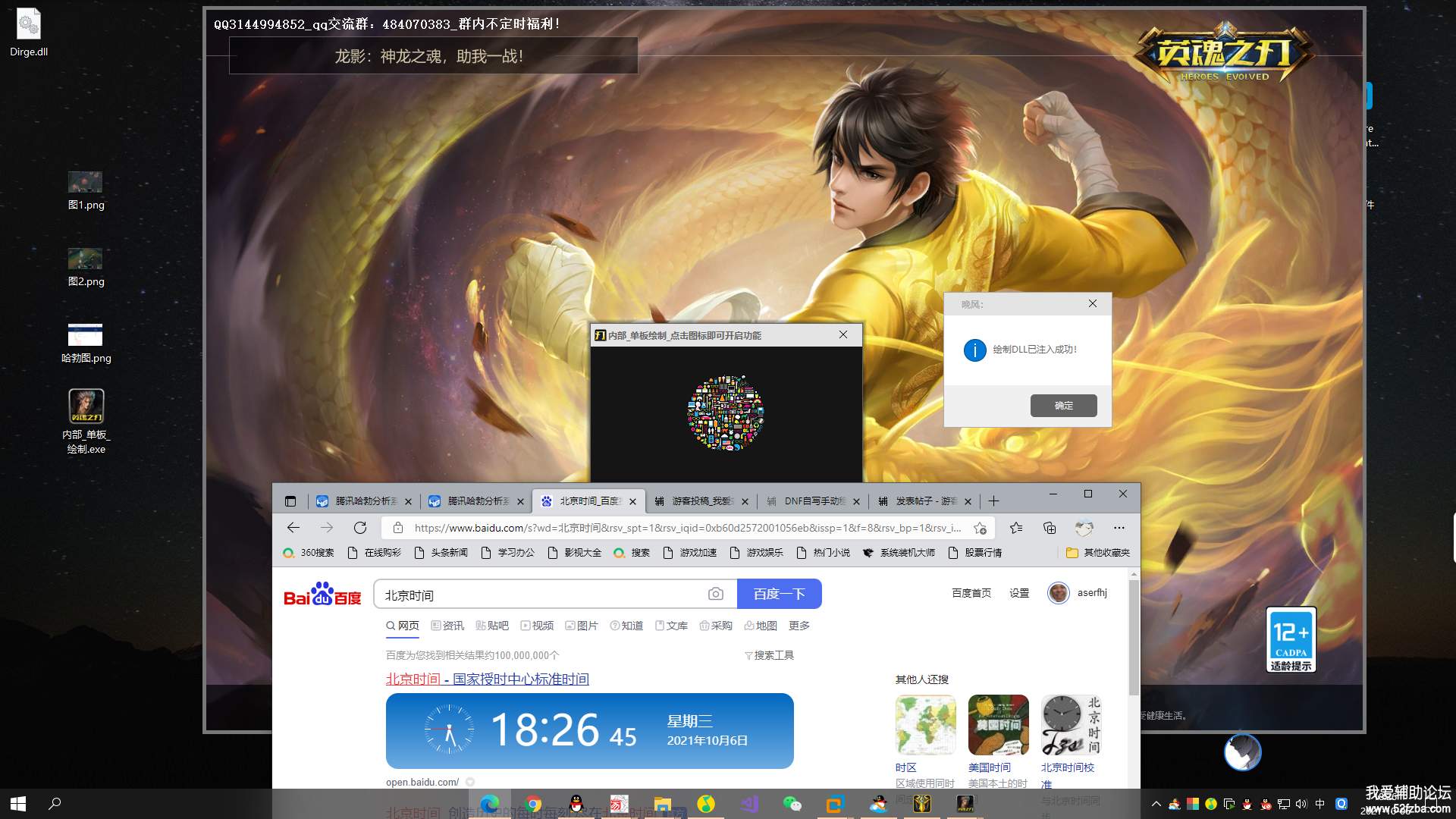Close the 北京时间_百度 tab
1456x819 pixels.
click(632, 501)
